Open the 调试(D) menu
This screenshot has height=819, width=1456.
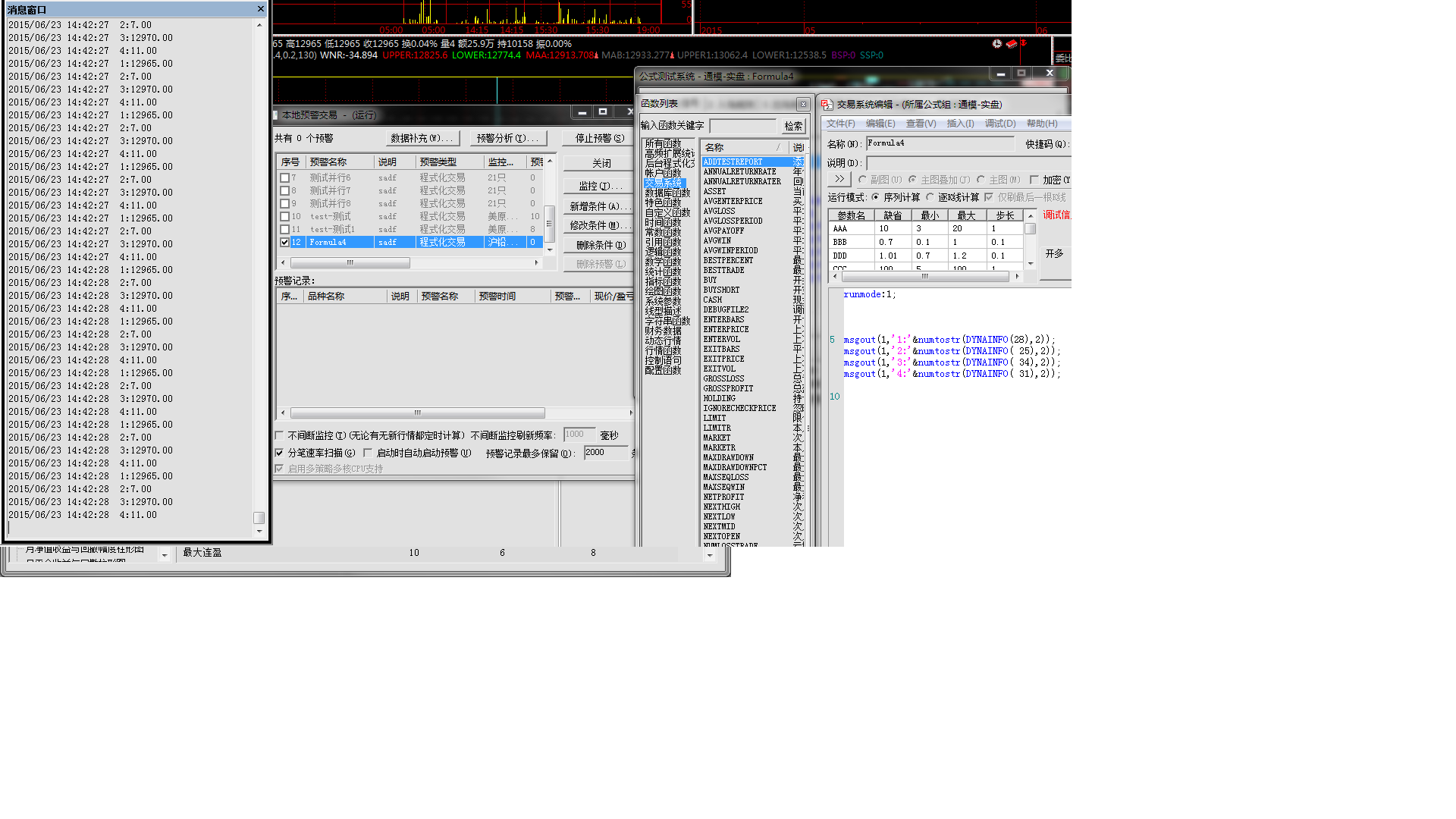tap(999, 124)
